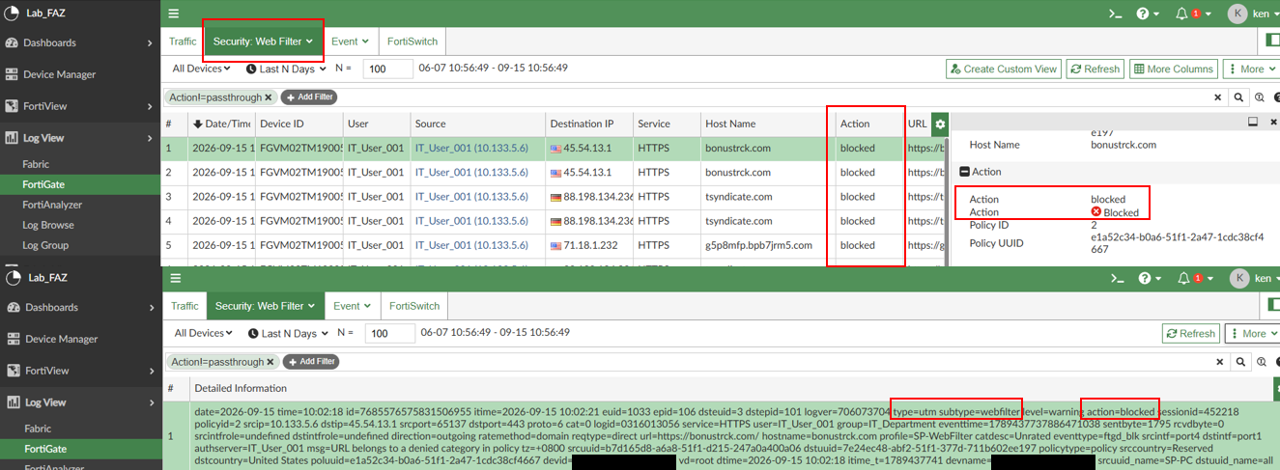This screenshot has height=470, width=1280.
Task: Open the Last N Days selector in the upper window
Action: tap(285, 69)
